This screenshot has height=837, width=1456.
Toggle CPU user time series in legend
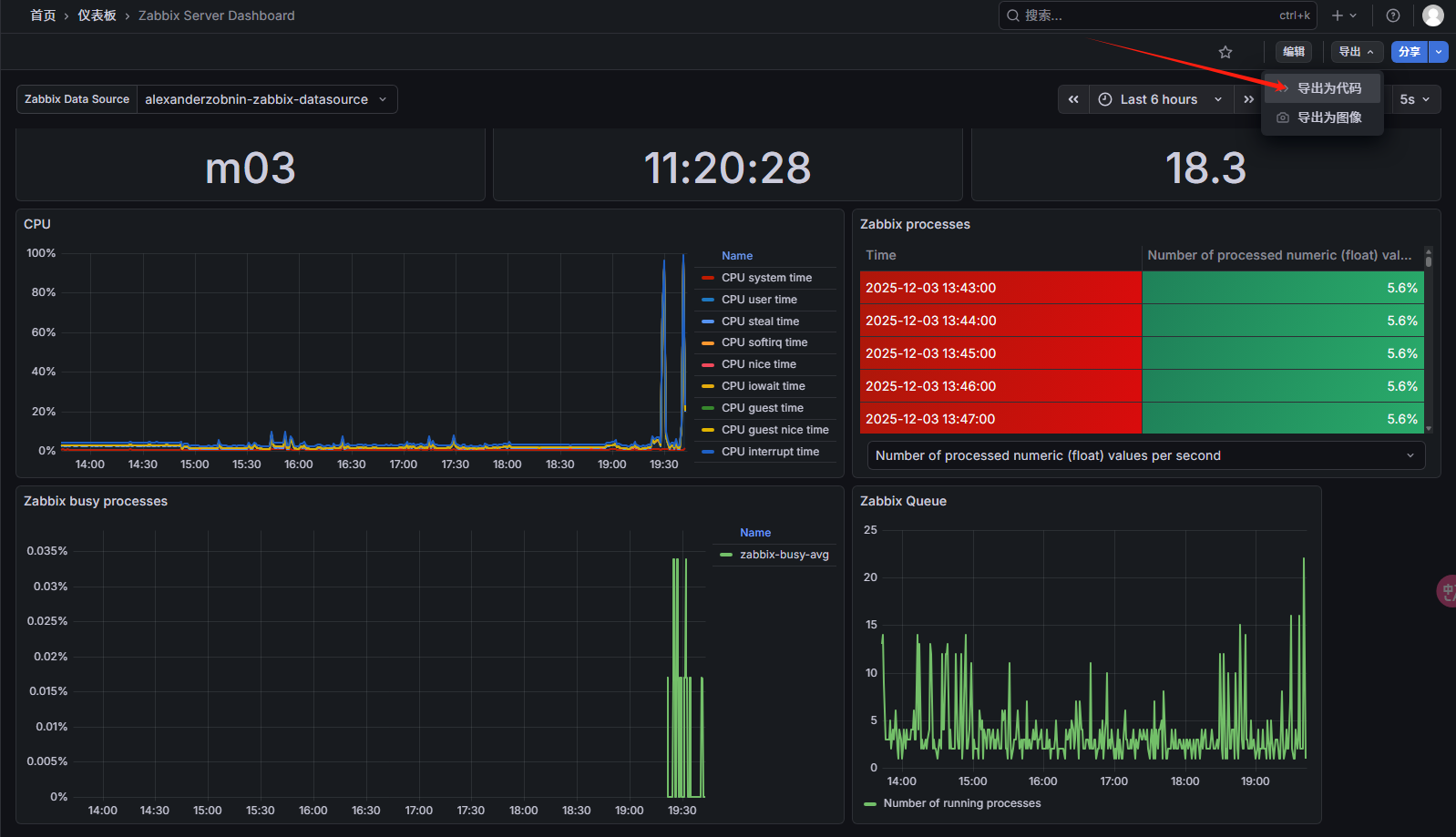click(759, 300)
